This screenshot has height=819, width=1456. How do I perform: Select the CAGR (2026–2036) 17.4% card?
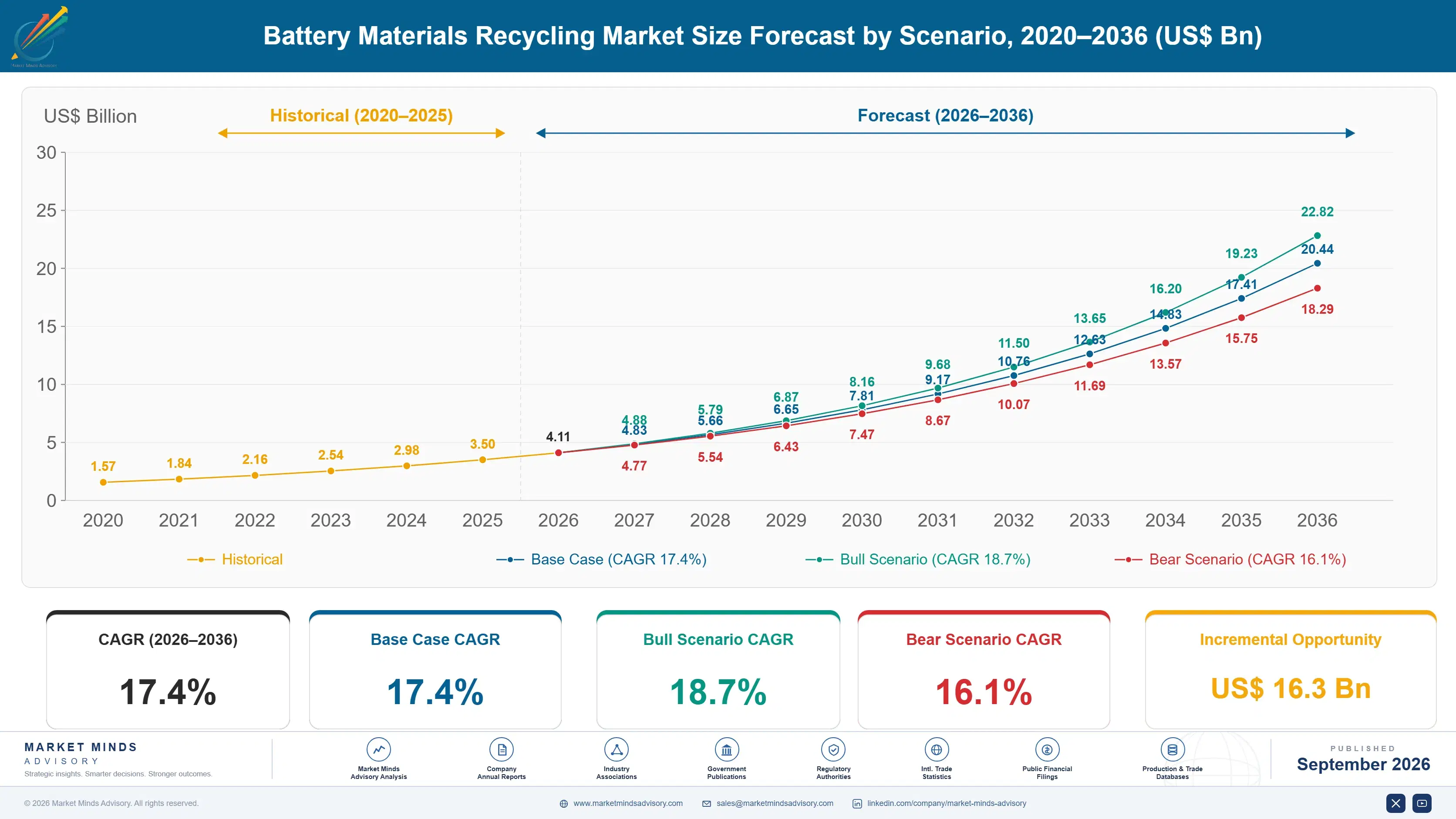pos(168,670)
